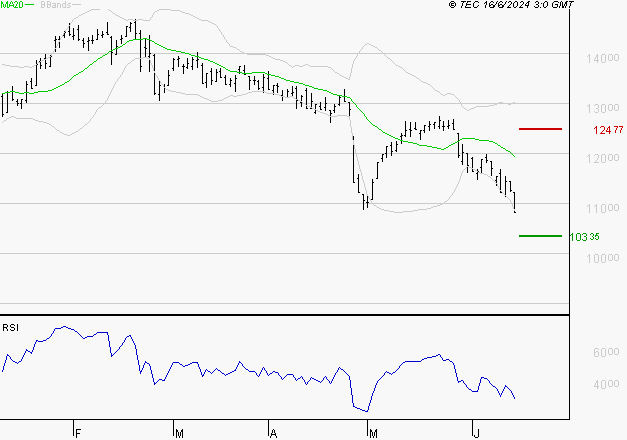Click the 120.00 price axis label
Image resolution: width=627 pixels, height=440 pixels.
pos(603,158)
